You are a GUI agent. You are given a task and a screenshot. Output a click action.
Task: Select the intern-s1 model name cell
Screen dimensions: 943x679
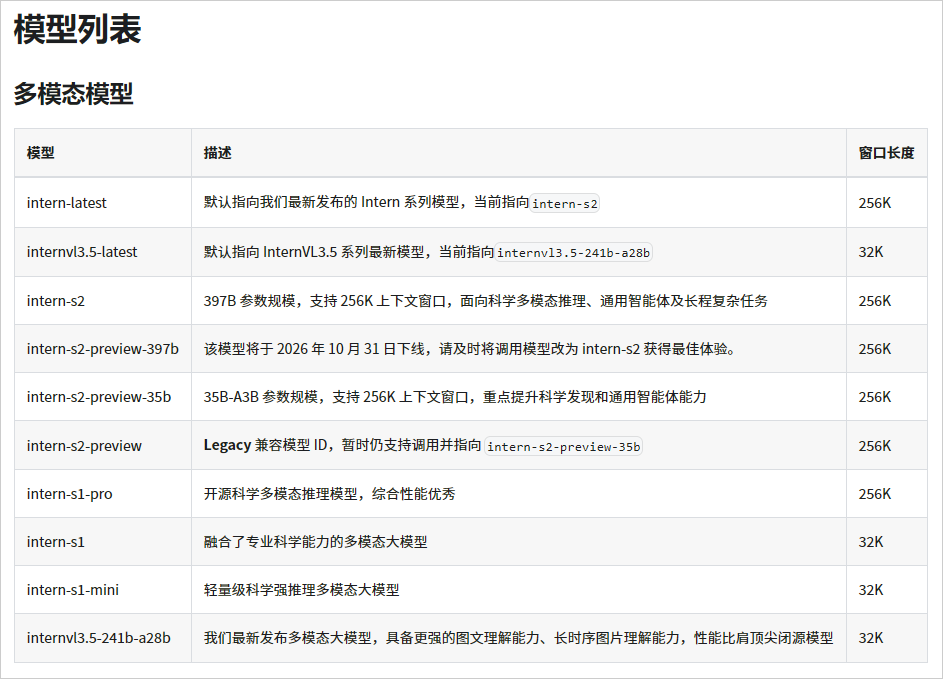(55, 542)
